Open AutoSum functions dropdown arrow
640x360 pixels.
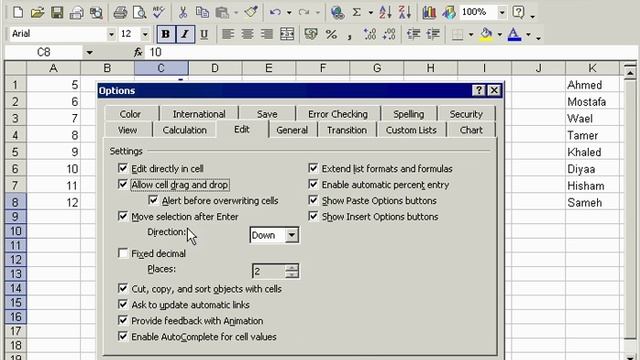click(371, 13)
